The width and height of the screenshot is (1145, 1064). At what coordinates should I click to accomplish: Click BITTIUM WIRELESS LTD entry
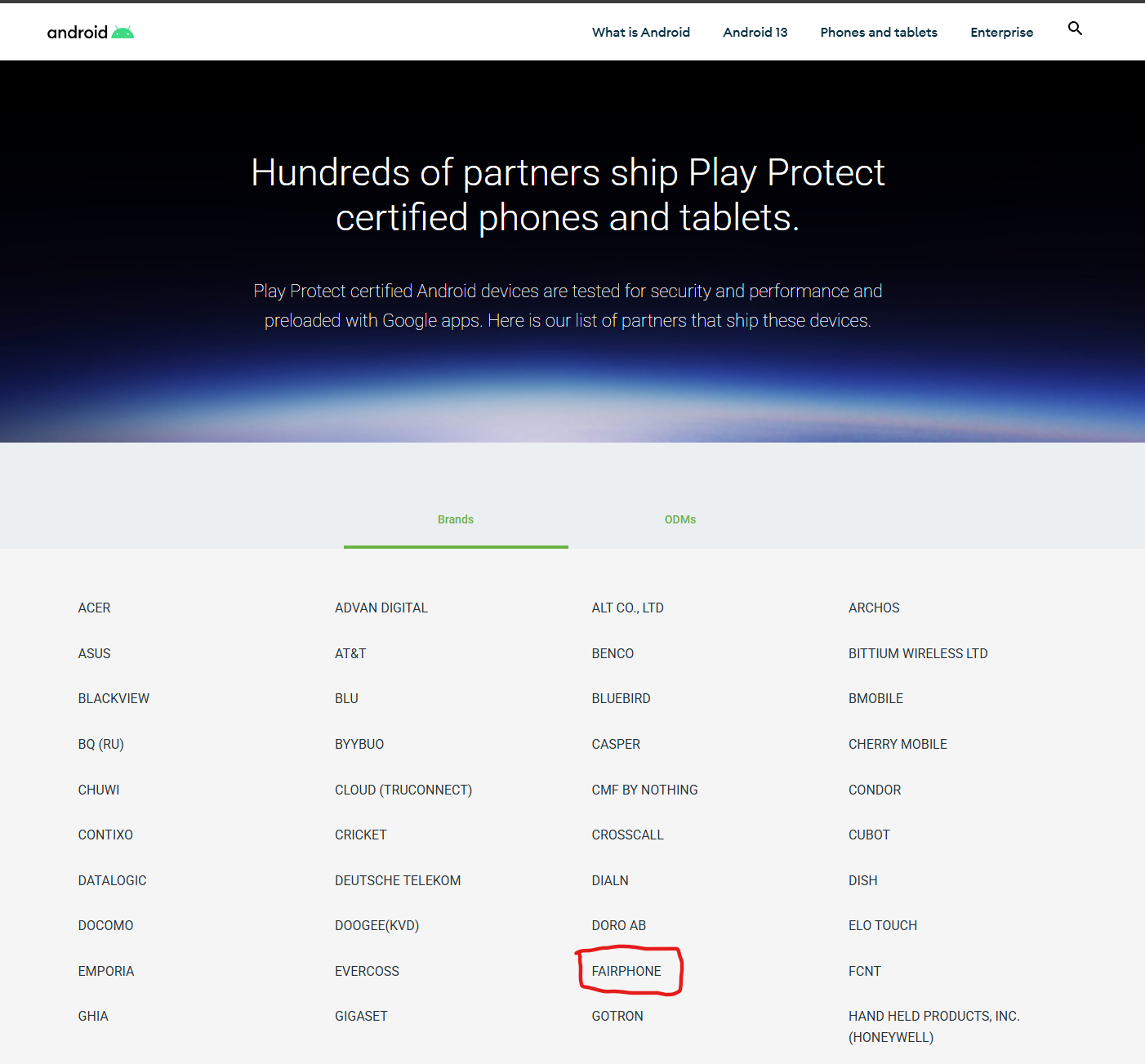click(918, 653)
